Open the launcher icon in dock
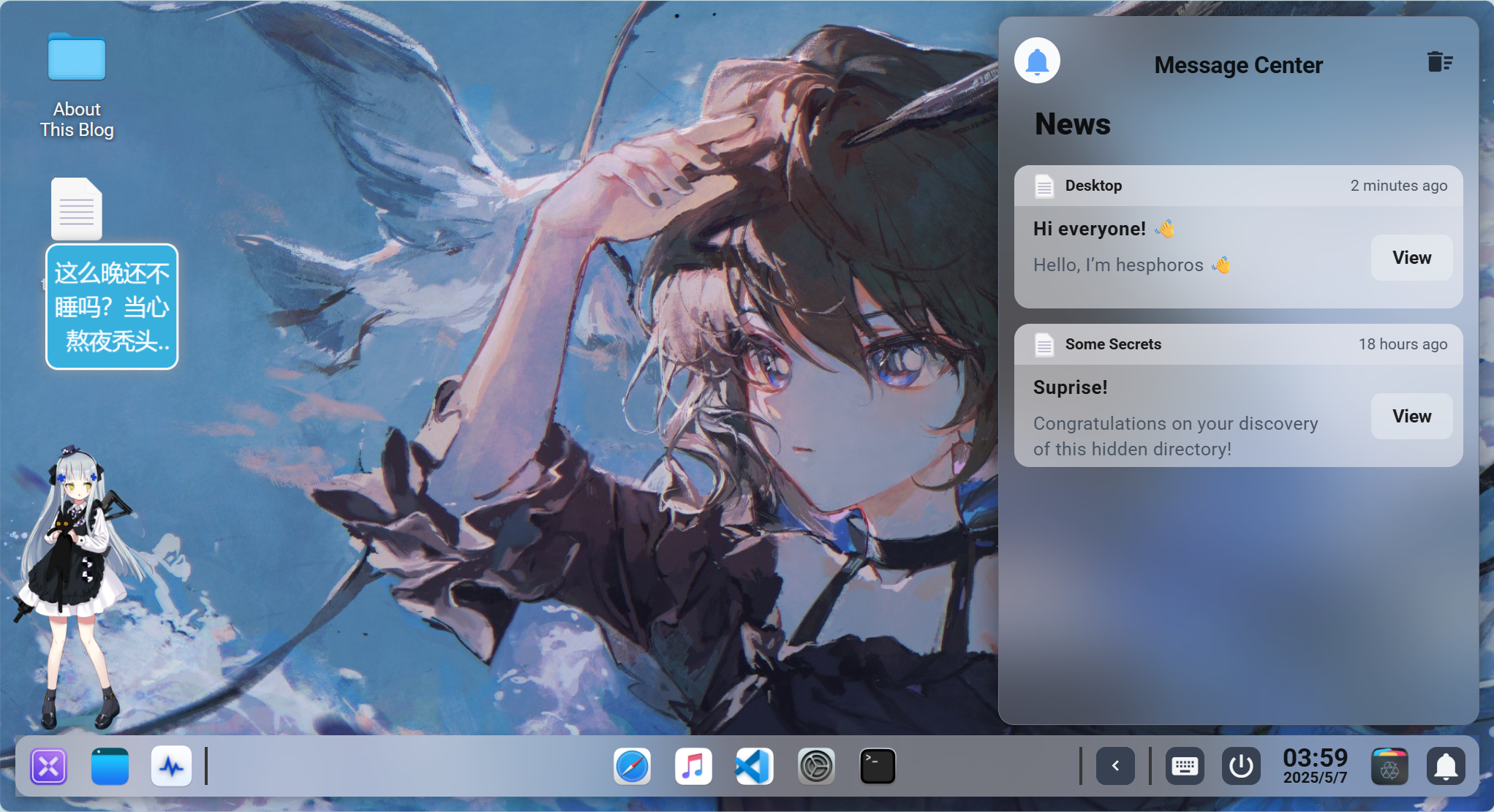The width and height of the screenshot is (1494, 812). click(49, 767)
